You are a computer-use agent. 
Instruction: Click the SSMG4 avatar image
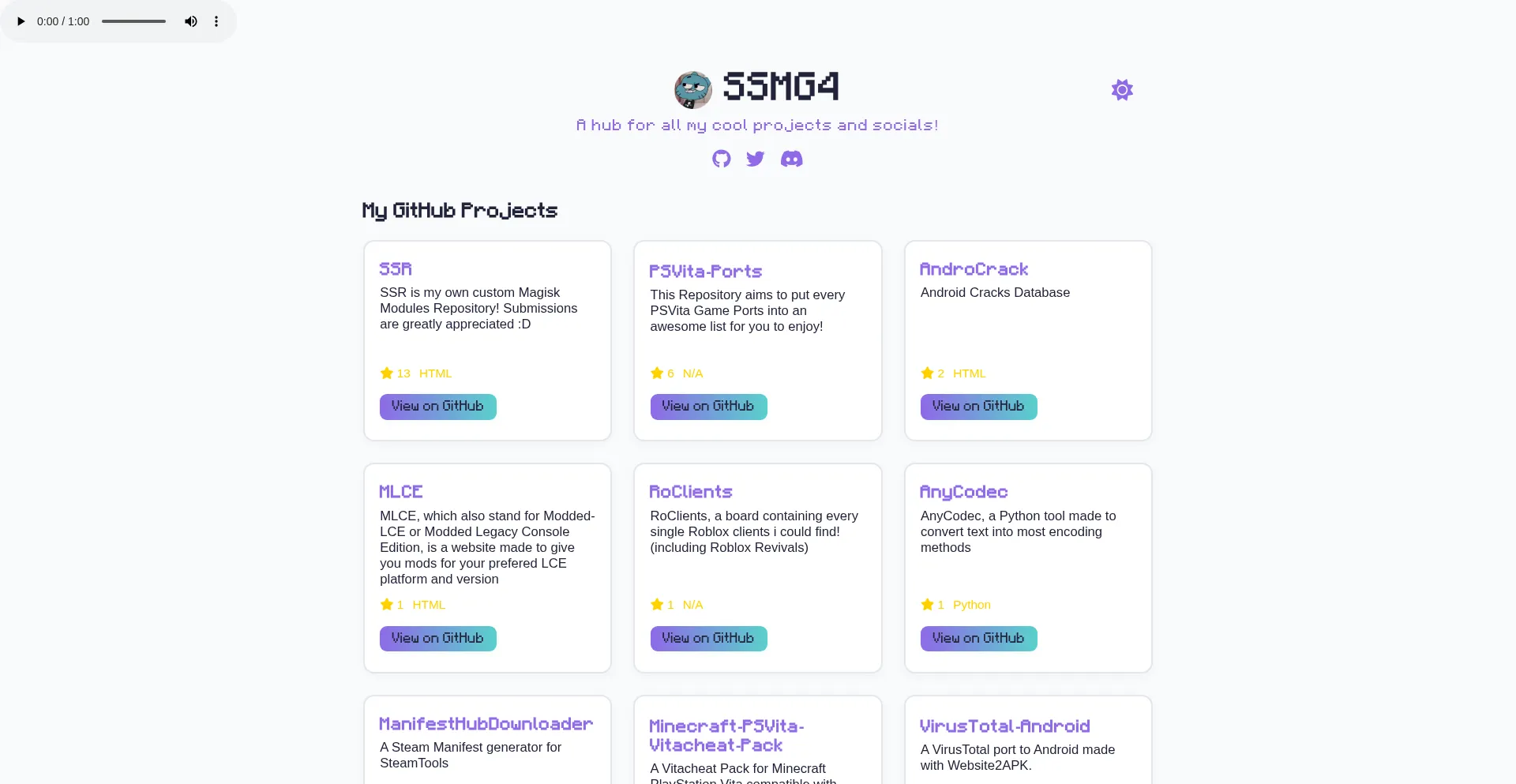(x=693, y=89)
